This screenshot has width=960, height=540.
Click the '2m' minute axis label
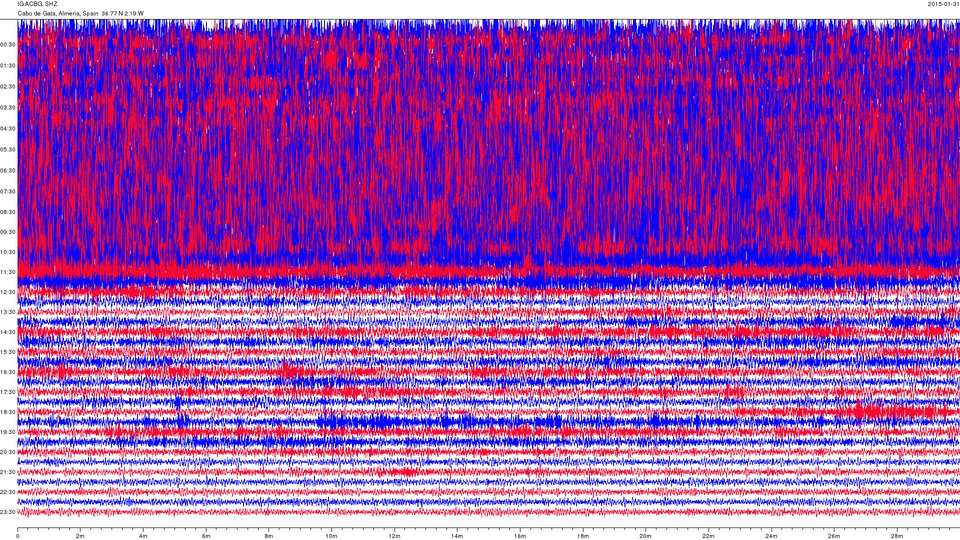coord(80,536)
